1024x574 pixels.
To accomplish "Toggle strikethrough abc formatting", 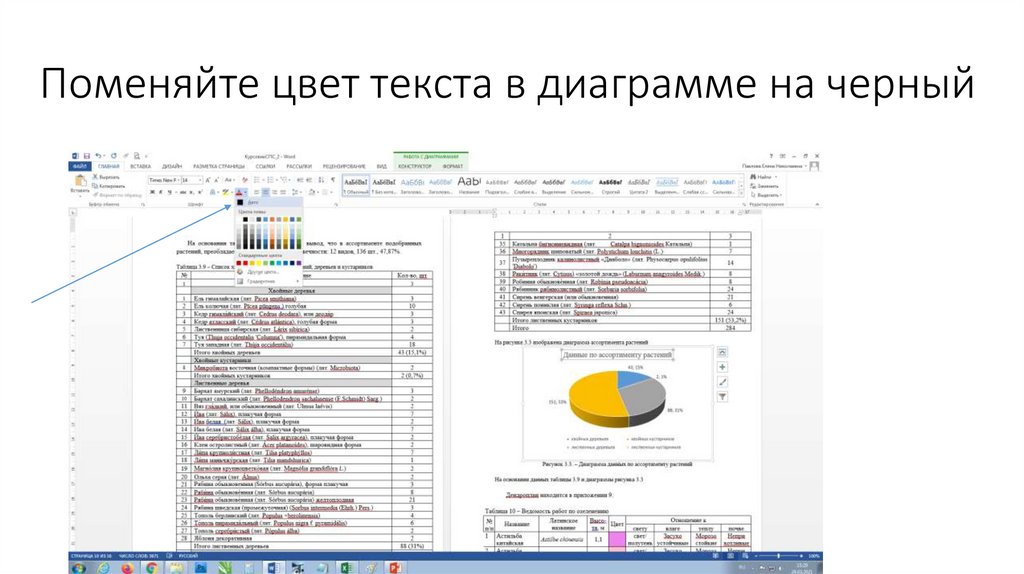I will click(x=182, y=192).
